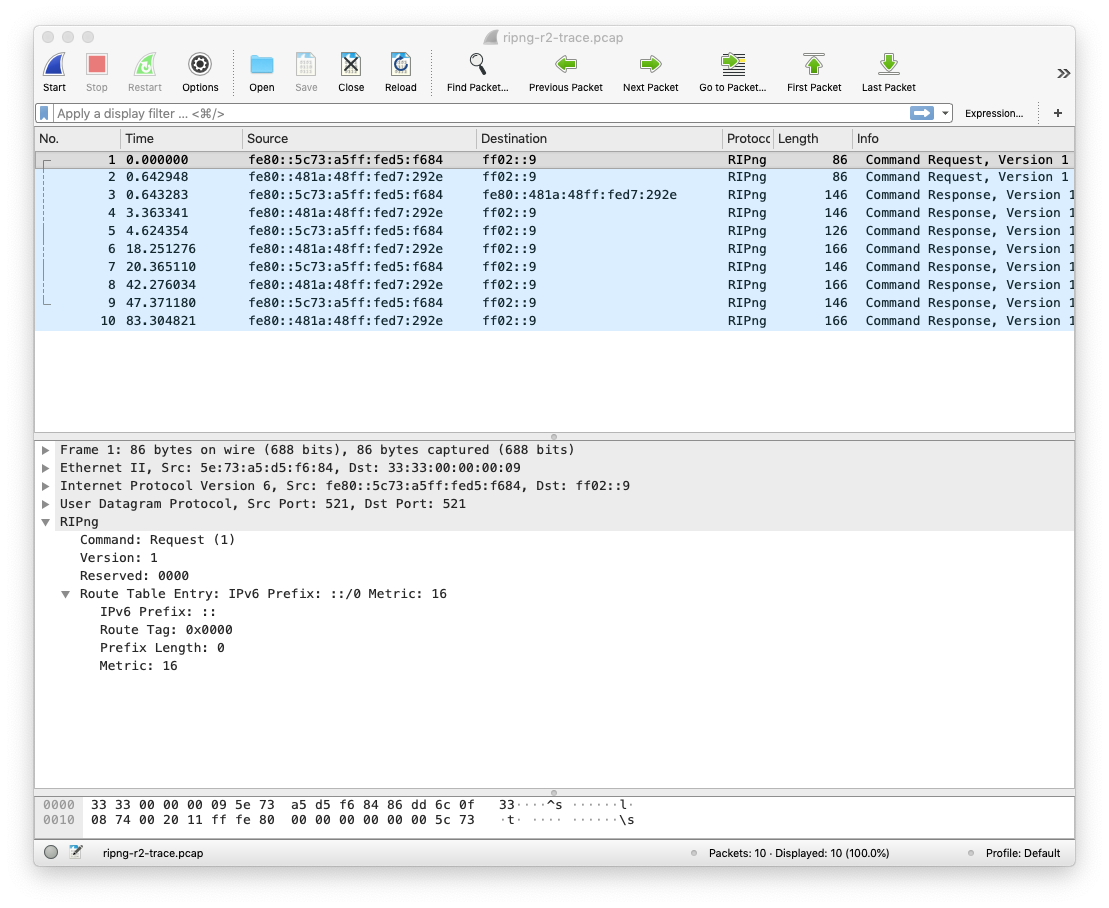Sort by Destination column header
This screenshot has width=1109, height=908.
(x=599, y=139)
